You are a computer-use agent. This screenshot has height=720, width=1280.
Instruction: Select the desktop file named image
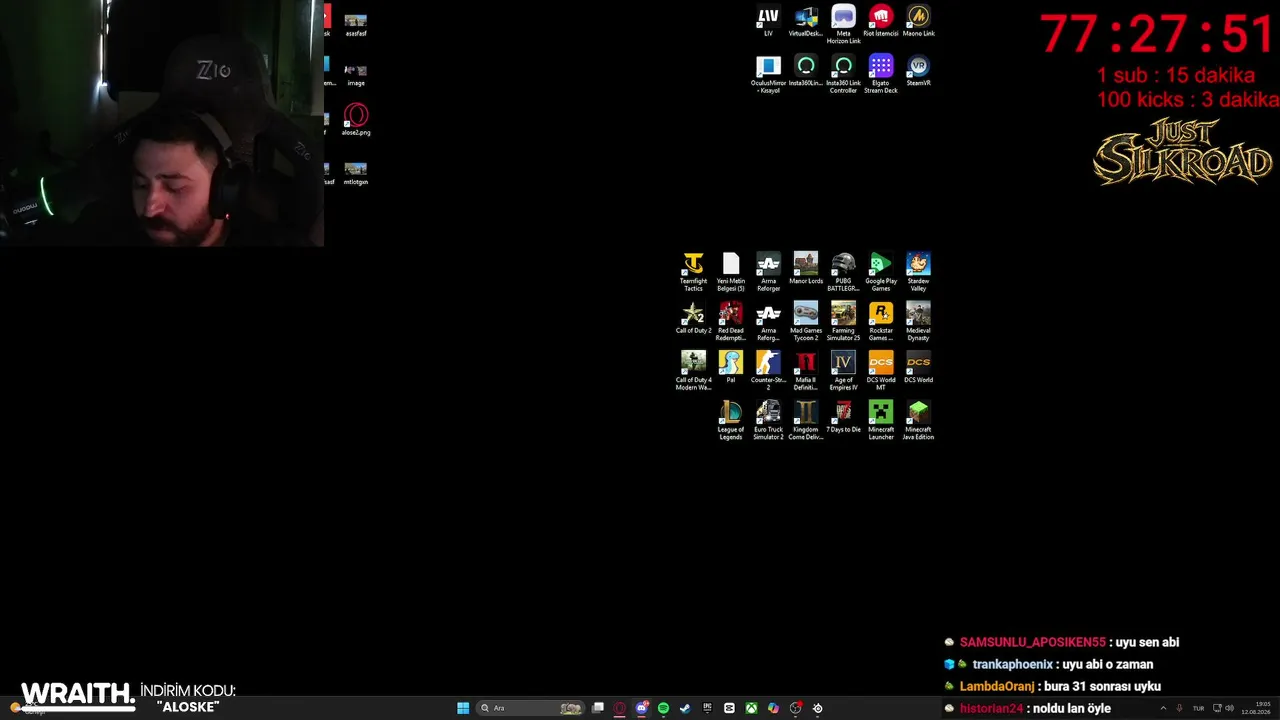[356, 74]
